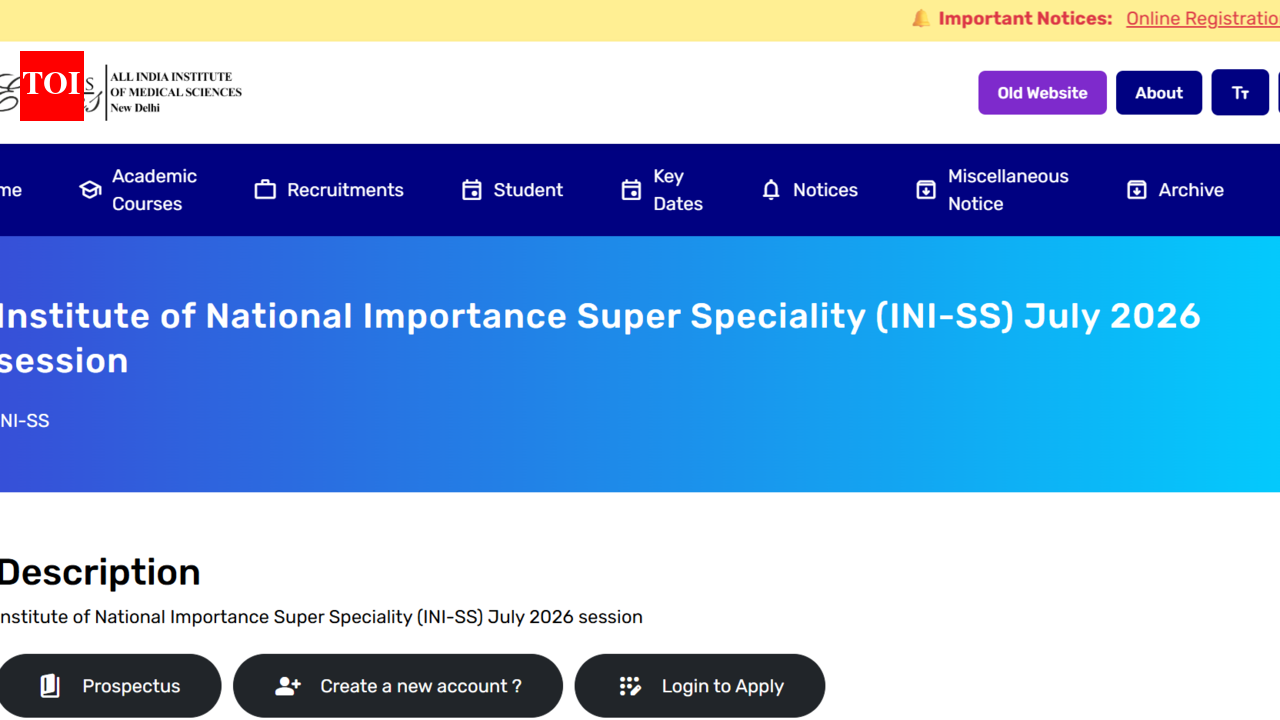The image size is (1280, 720).
Task: Click the archive box icon next to Archive
Action: pyautogui.click(x=1138, y=189)
